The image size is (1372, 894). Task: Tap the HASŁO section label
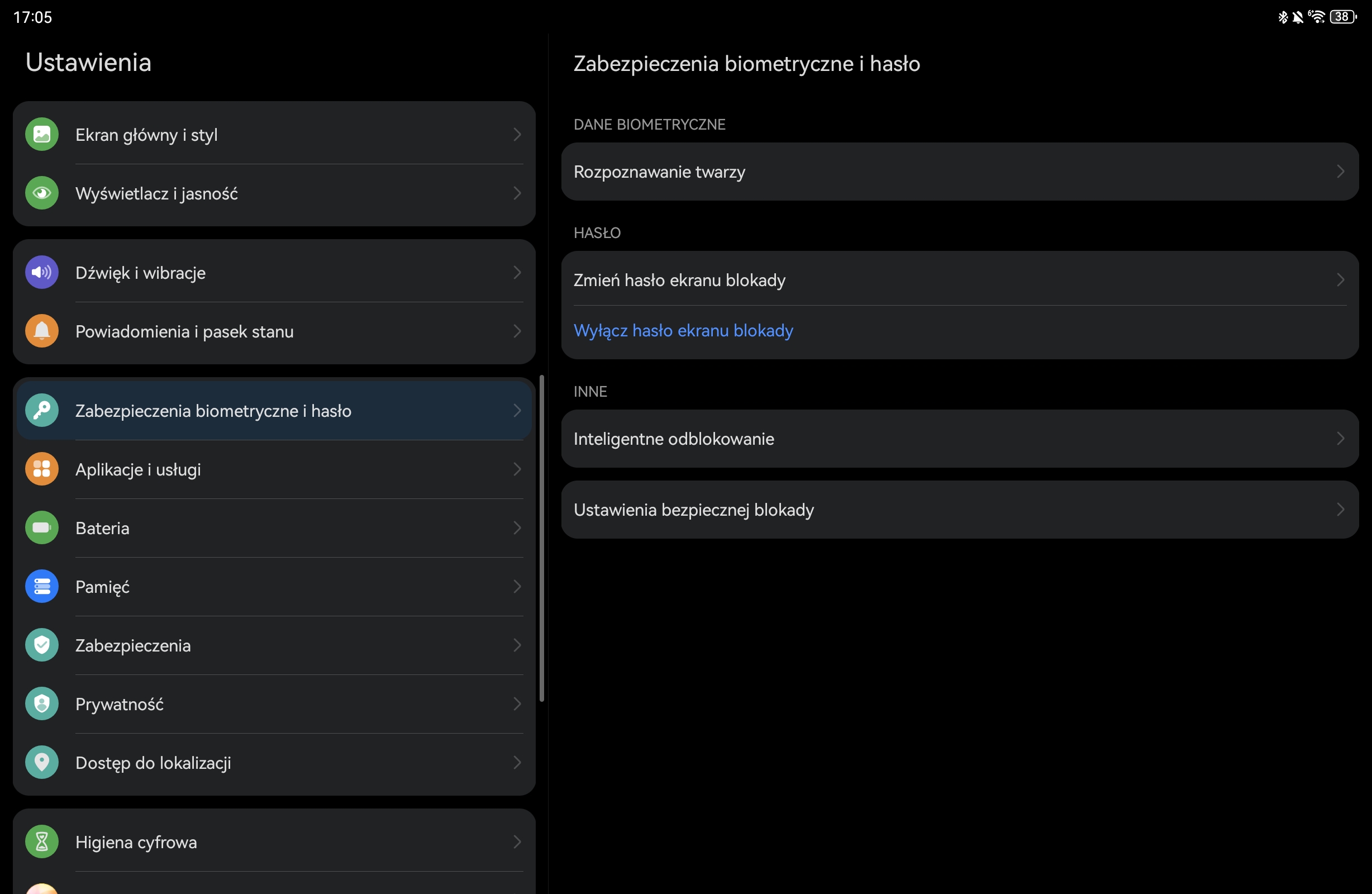click(x=597, y=232)
